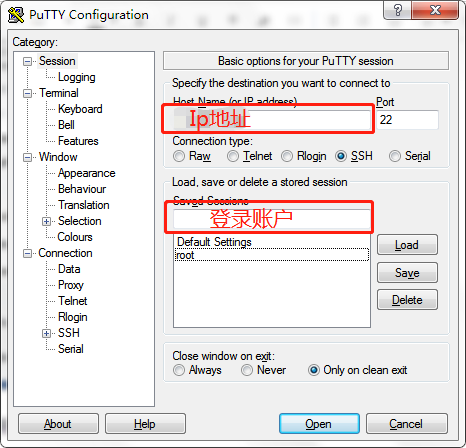Image resolution: width=466 pixels, height=448 pixels.
Task: Open the SSH category in tree
Action: tap(69, 333)
